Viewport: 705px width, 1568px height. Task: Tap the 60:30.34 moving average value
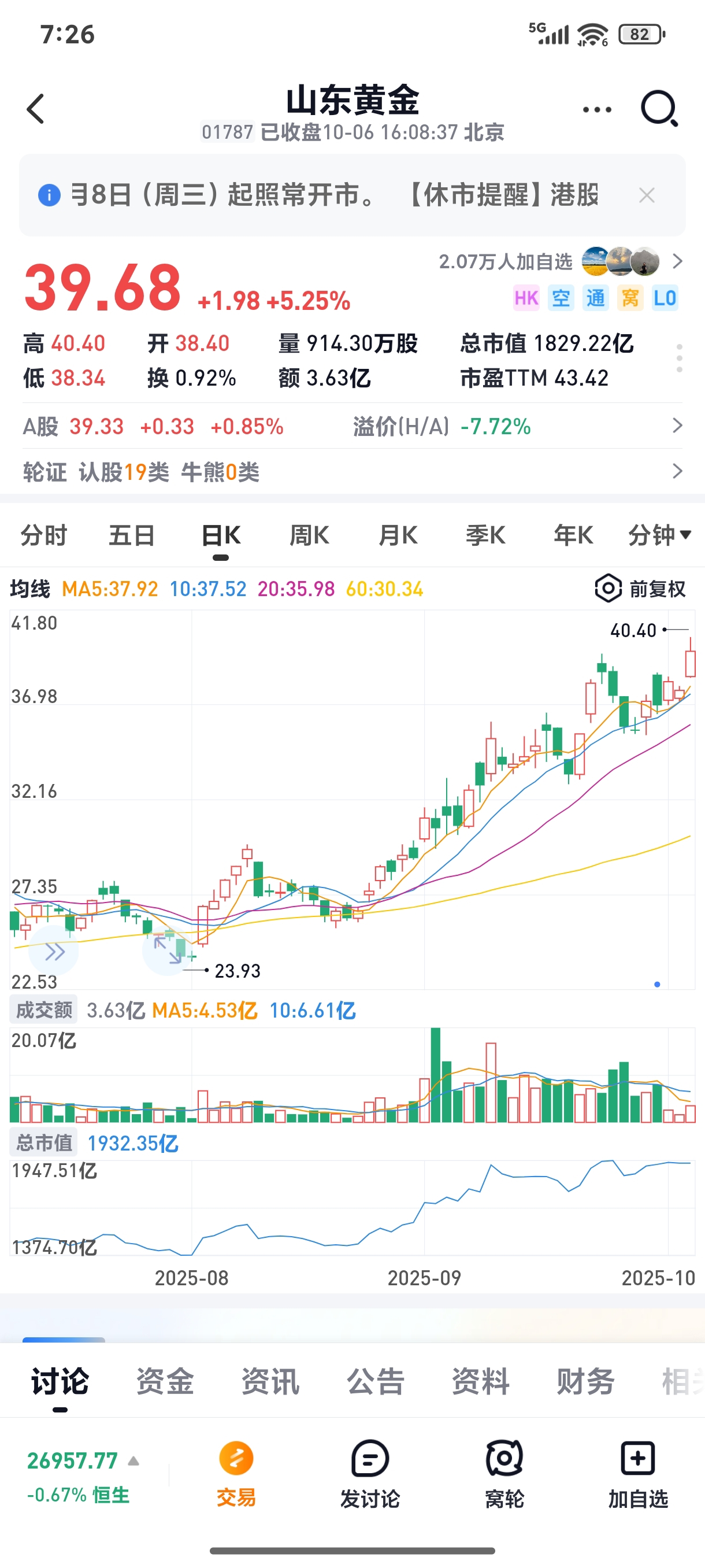point(384,589)
